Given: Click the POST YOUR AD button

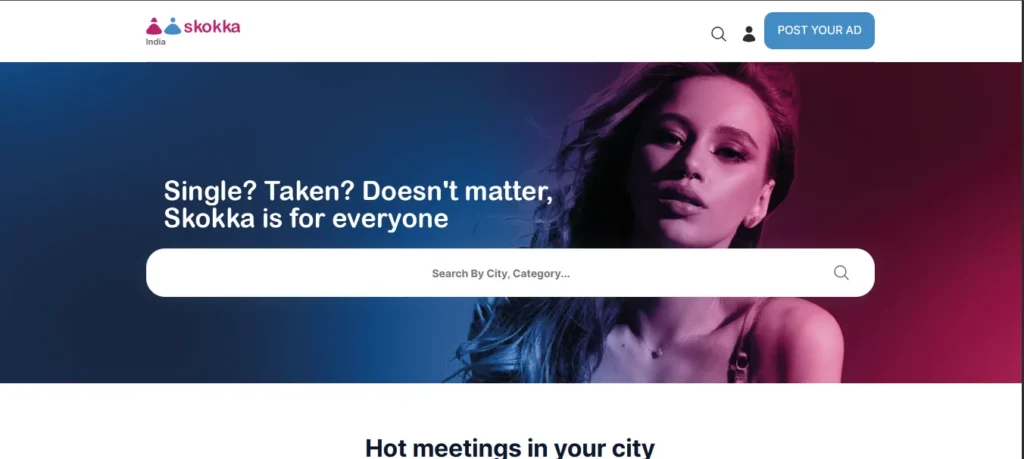Looking at the screenshot, I should [x=819, y=31].
